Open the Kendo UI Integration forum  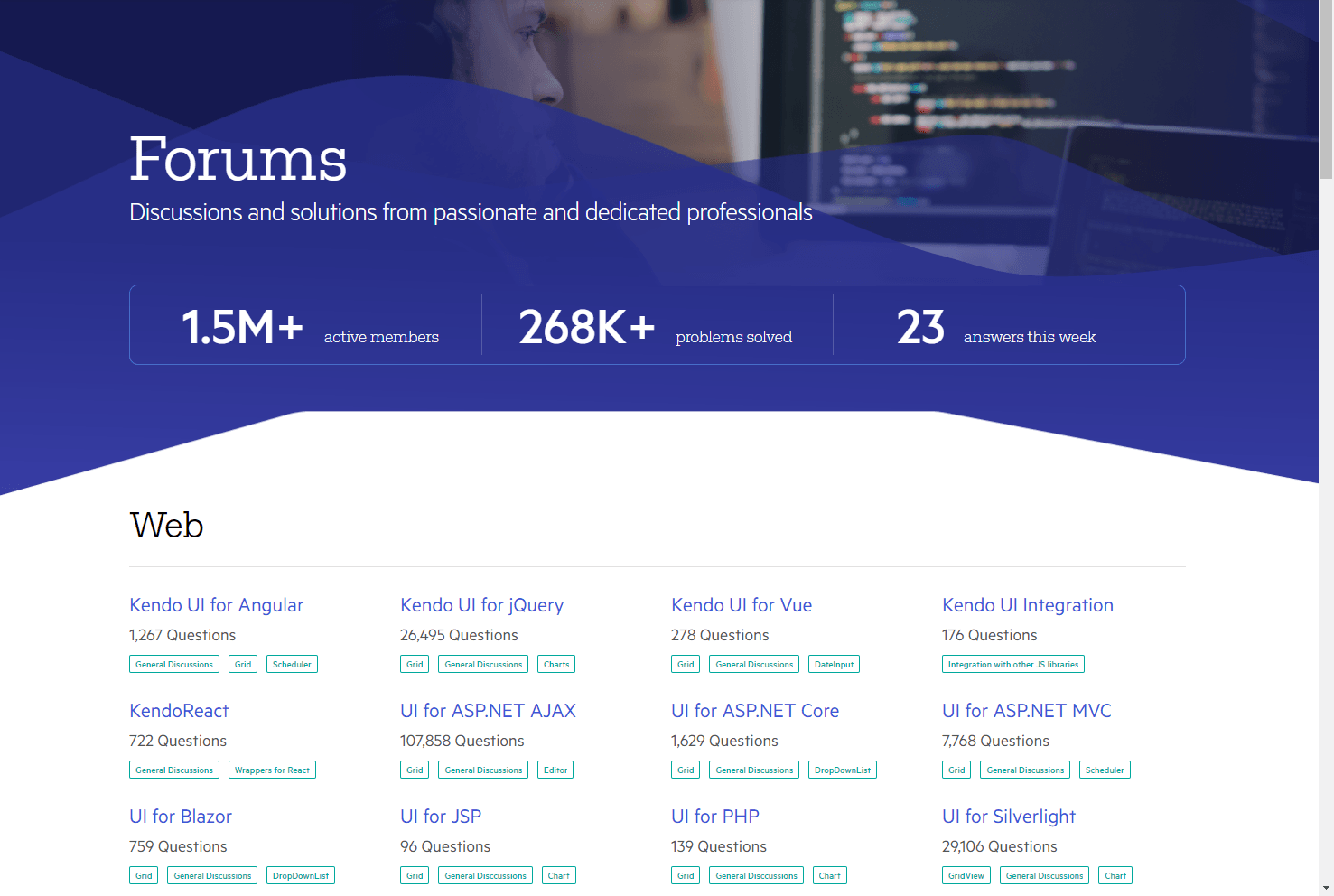pos(1028,605)
